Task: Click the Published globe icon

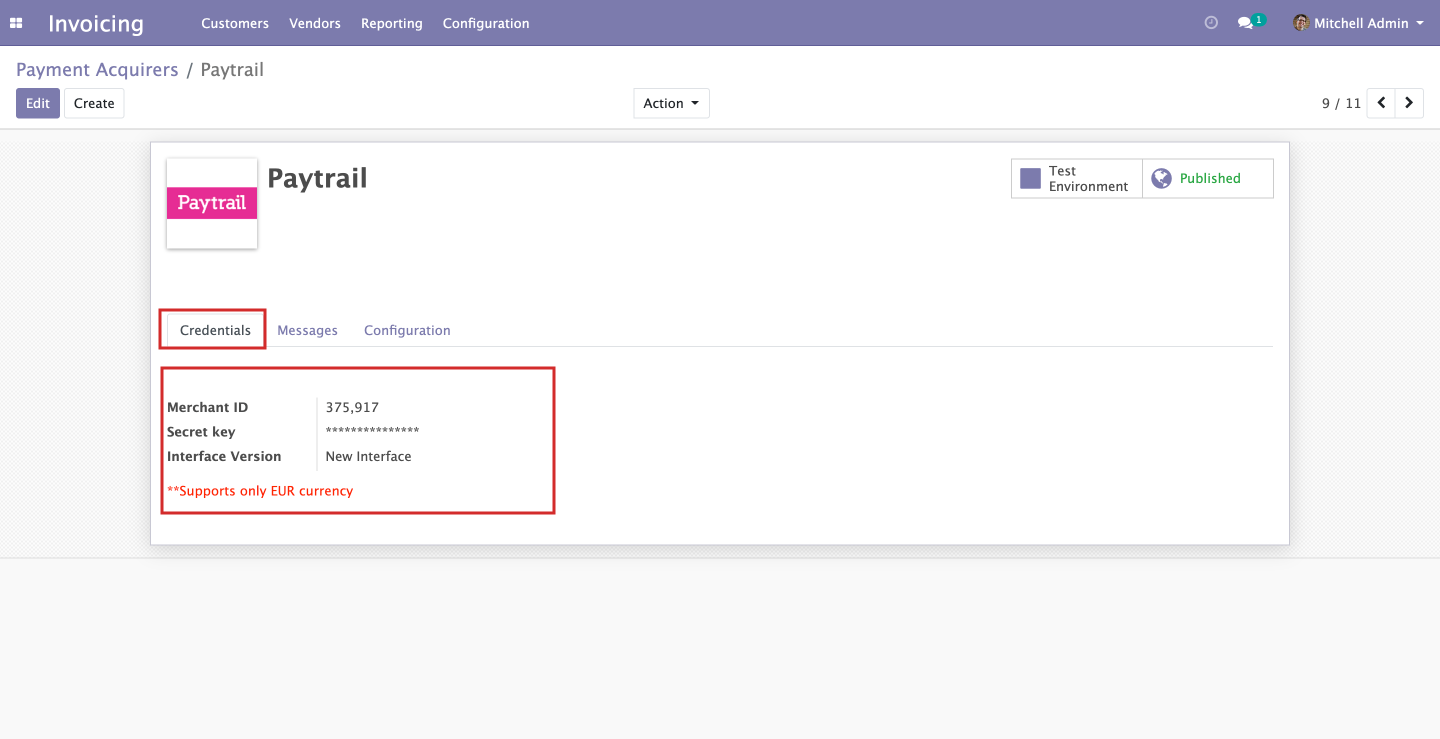Action: (x=1161, y=178)
